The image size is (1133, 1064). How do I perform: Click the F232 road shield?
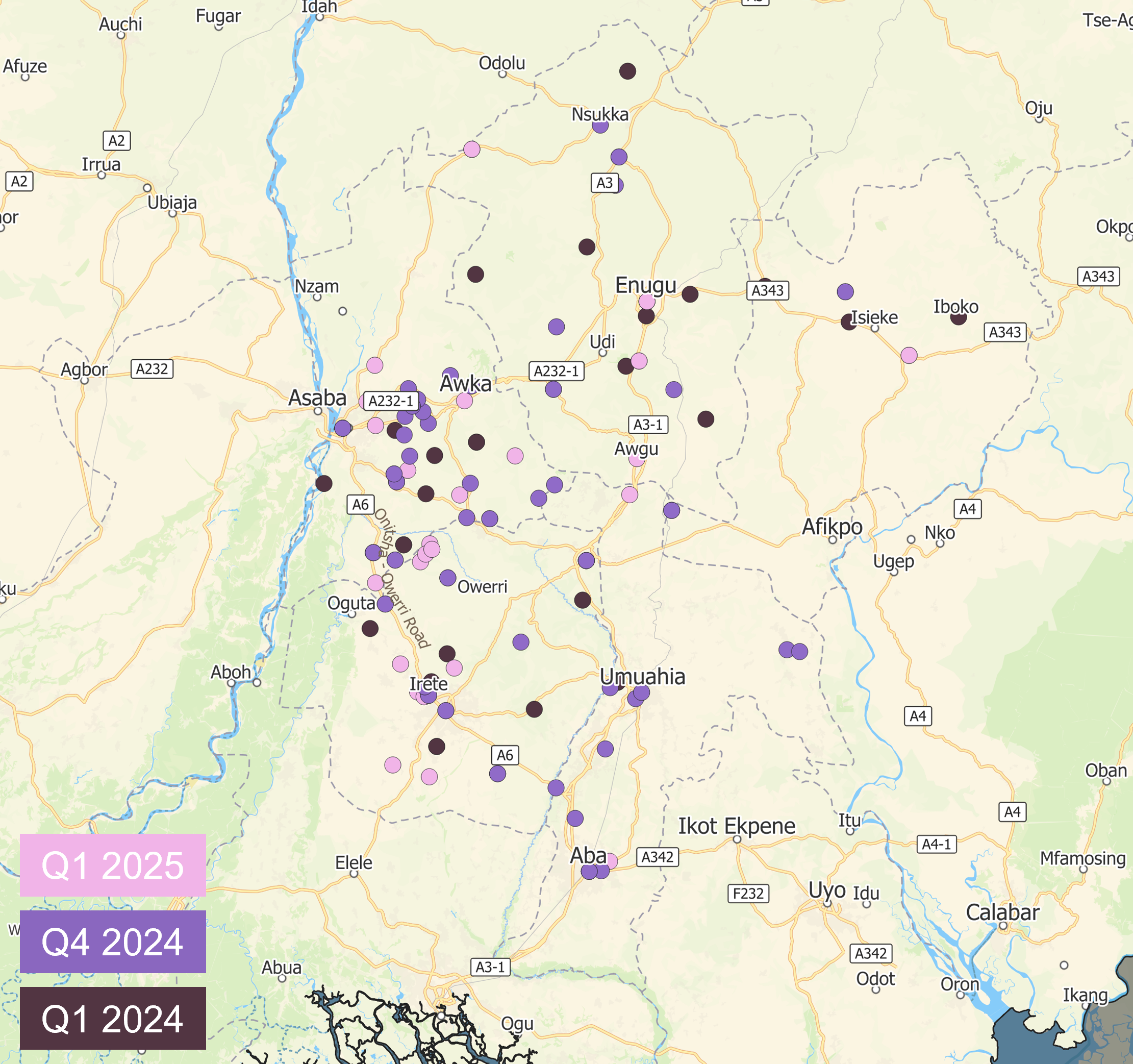(x=748, y=894)
